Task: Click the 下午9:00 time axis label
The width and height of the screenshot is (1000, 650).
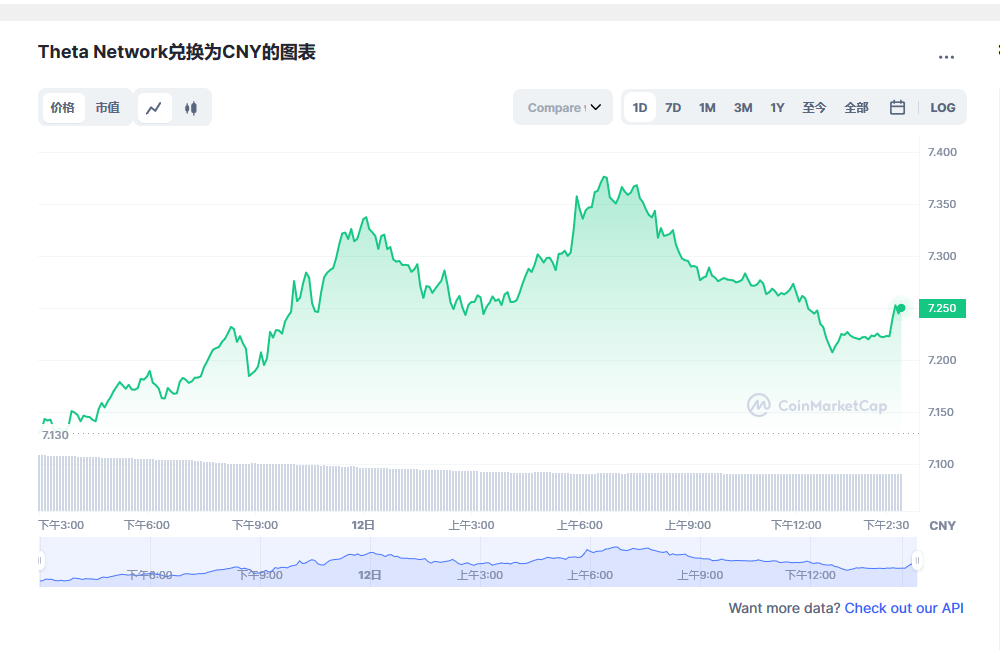Action: [255, 525]
